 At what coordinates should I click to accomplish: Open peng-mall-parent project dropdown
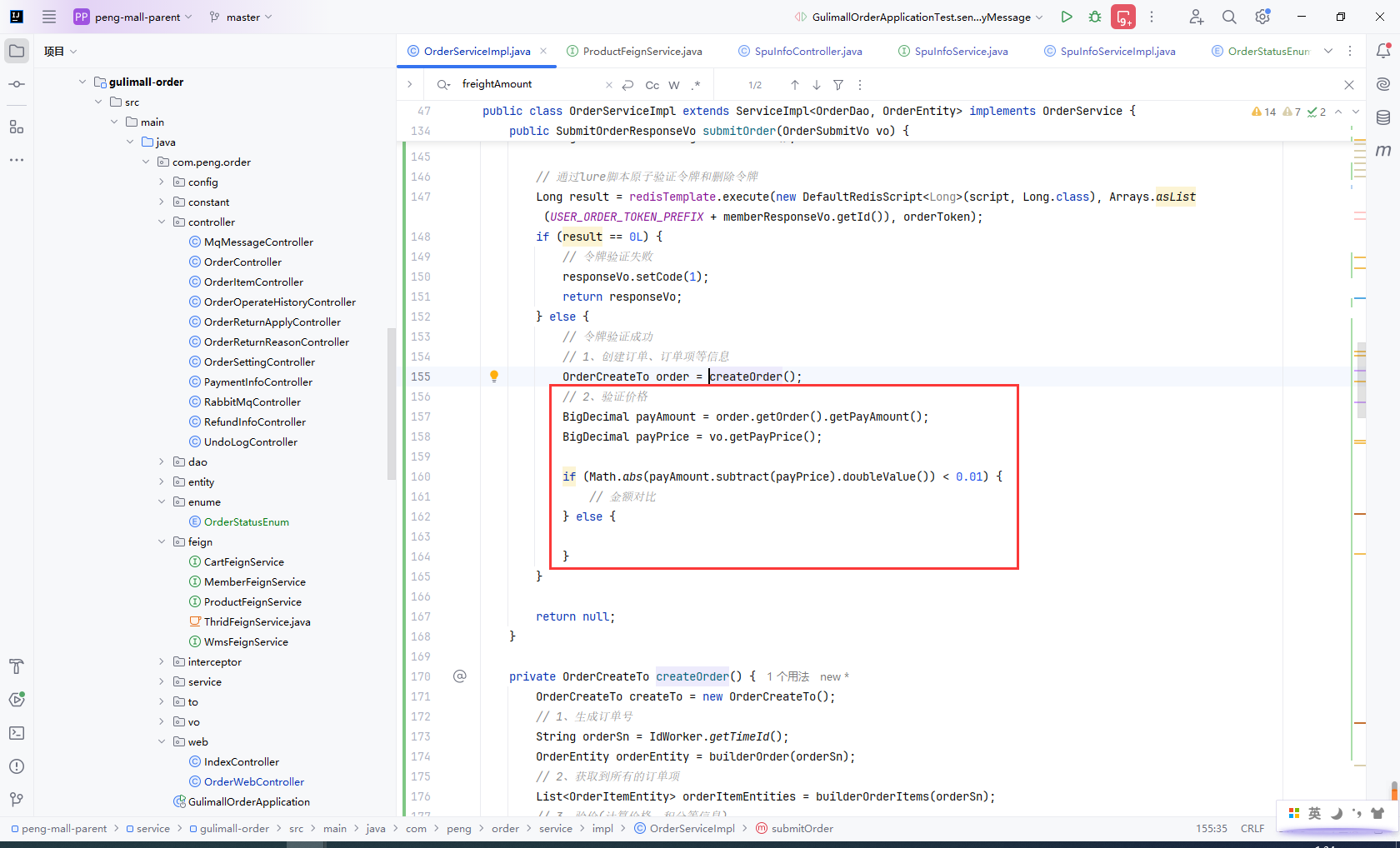[x=133, y=17]
